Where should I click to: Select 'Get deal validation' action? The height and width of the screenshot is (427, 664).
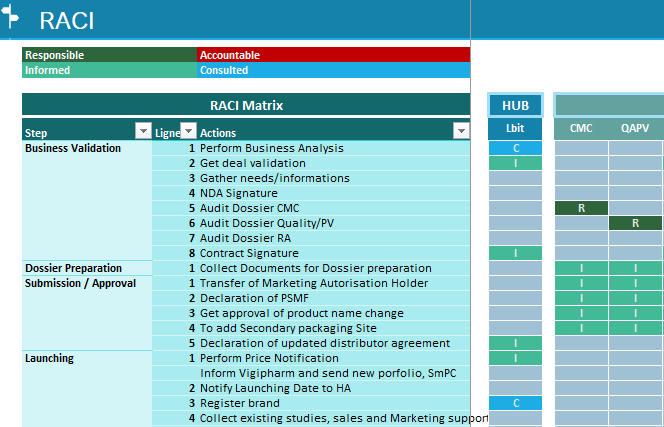pyautogui.click(x=334, y=163)
